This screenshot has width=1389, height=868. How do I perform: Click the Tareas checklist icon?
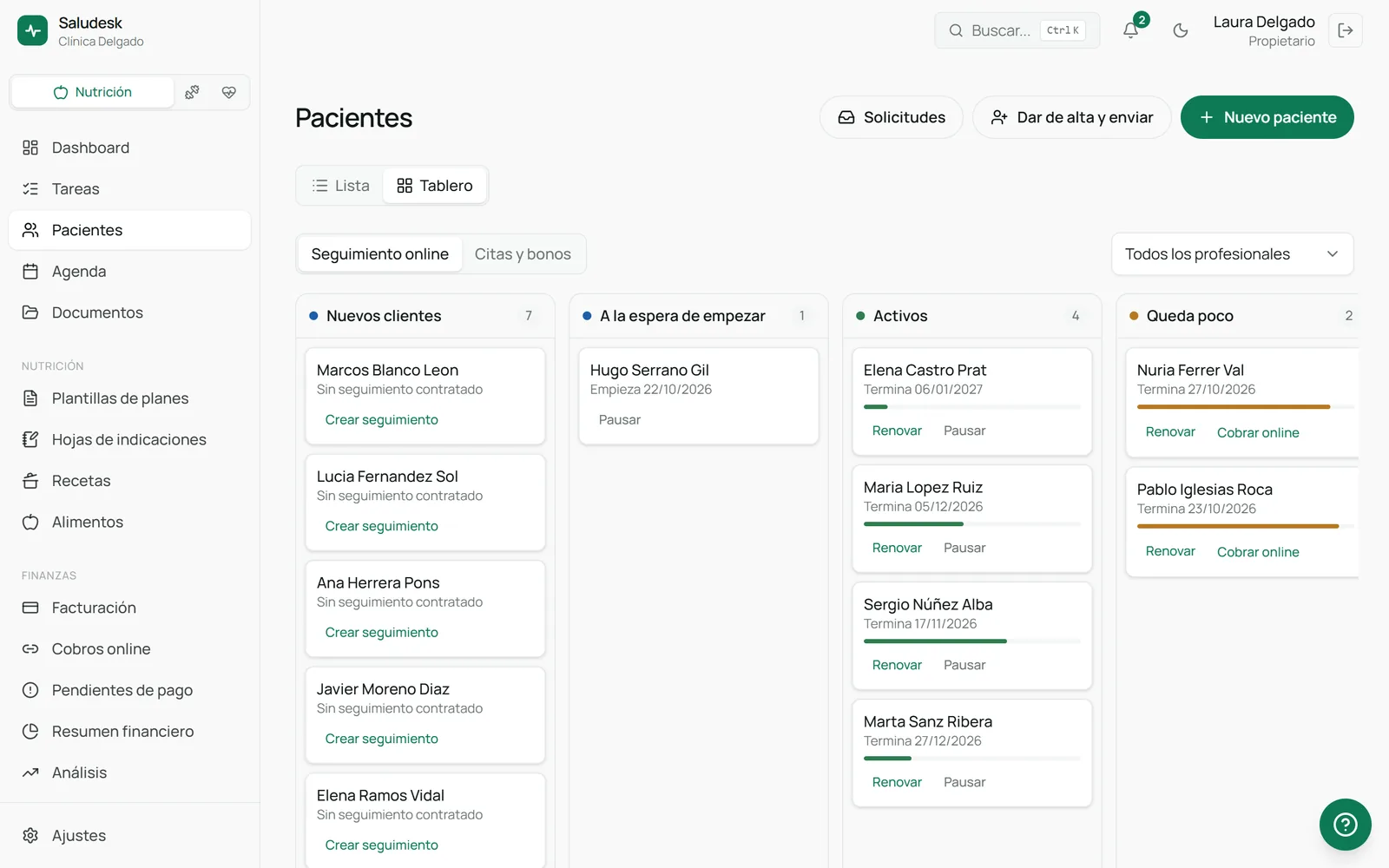[x=30, y=188]
